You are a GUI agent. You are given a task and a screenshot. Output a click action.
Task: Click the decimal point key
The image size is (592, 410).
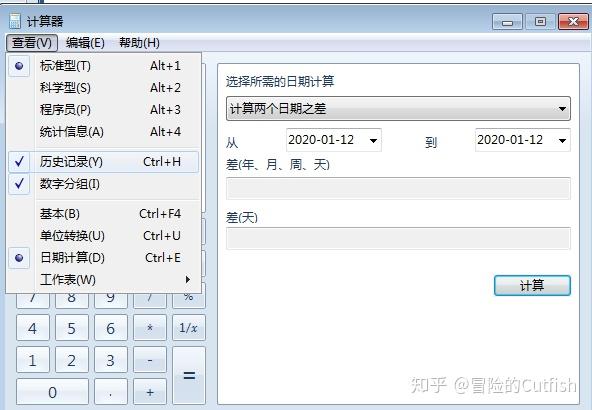(x=111, y=392)
